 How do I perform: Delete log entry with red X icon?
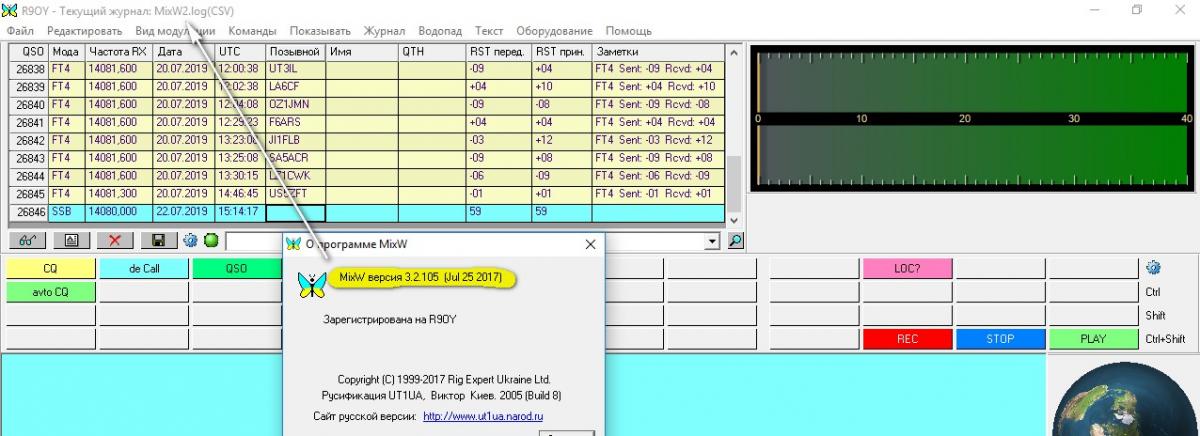115,241
